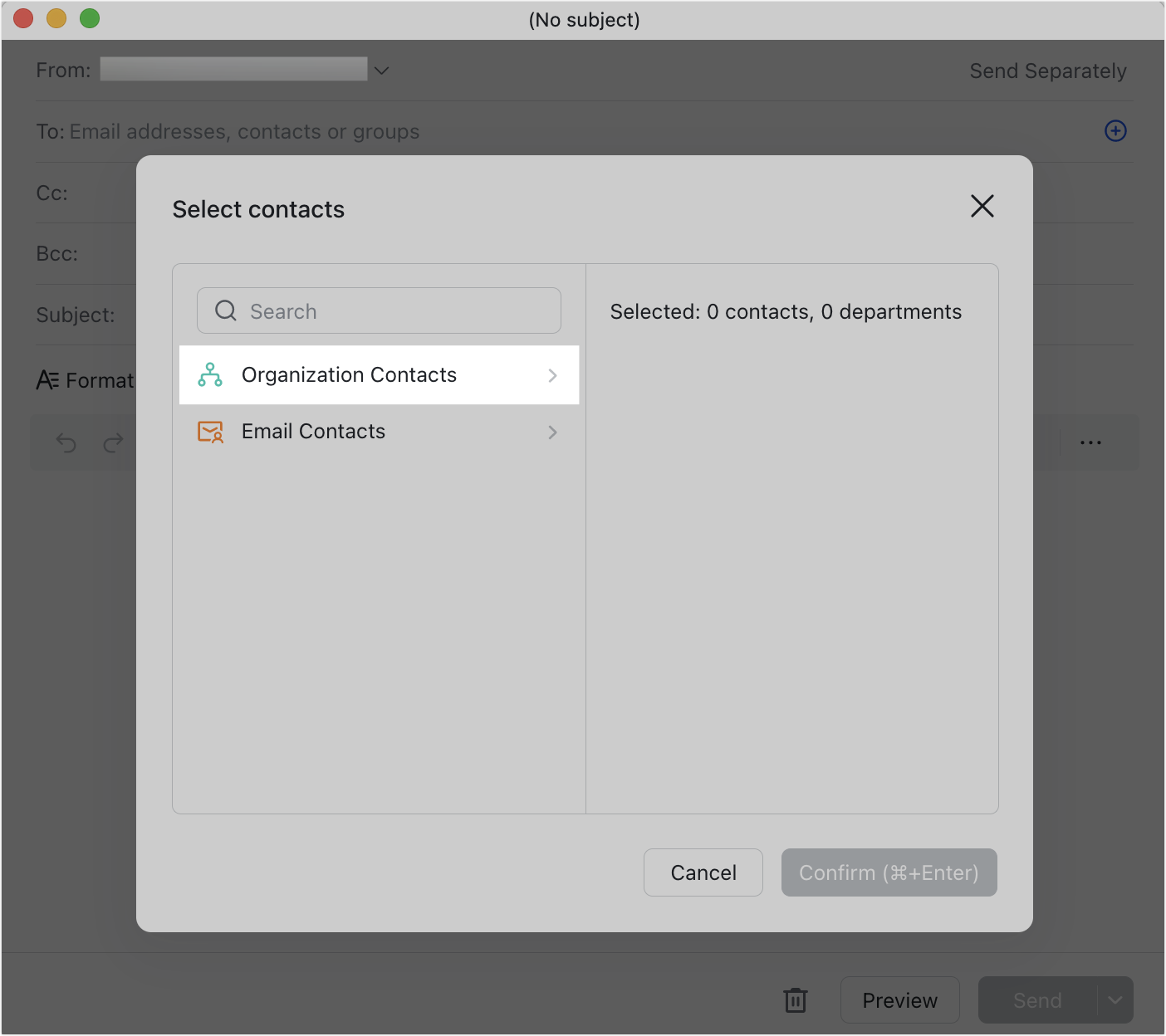Discard draft via the trash icon
Image resolution: width=1166 pixels, height=1036 pixels.
pos(796,1000)
